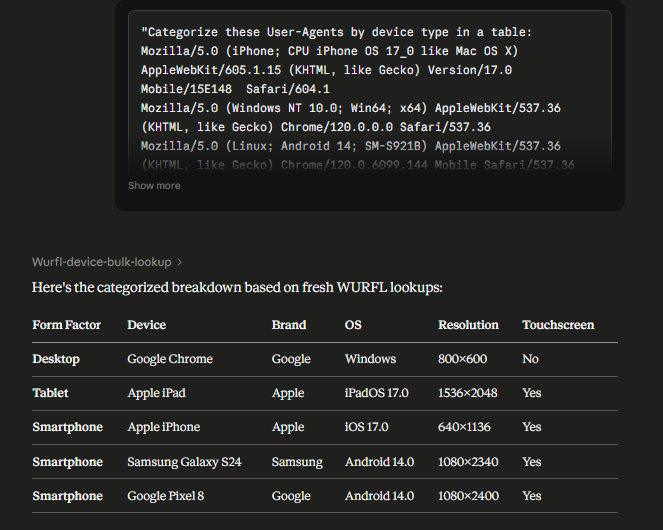Expand the Wurfl-device-bulk-lookup tool call
The height and width of the screenshot is (530, 663).
pos(107,262)
